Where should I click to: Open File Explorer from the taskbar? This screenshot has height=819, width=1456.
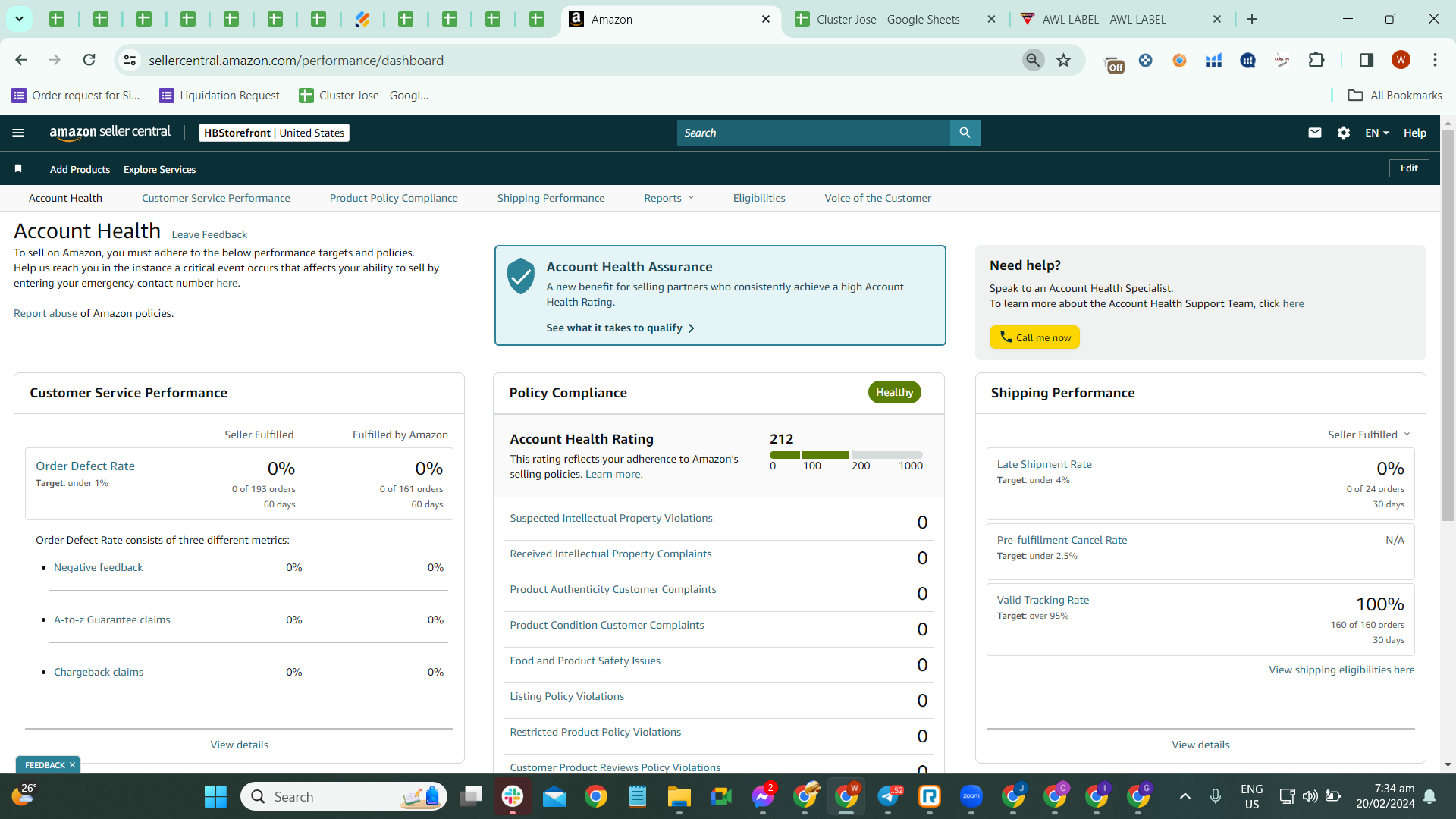(x=679, y=796)
